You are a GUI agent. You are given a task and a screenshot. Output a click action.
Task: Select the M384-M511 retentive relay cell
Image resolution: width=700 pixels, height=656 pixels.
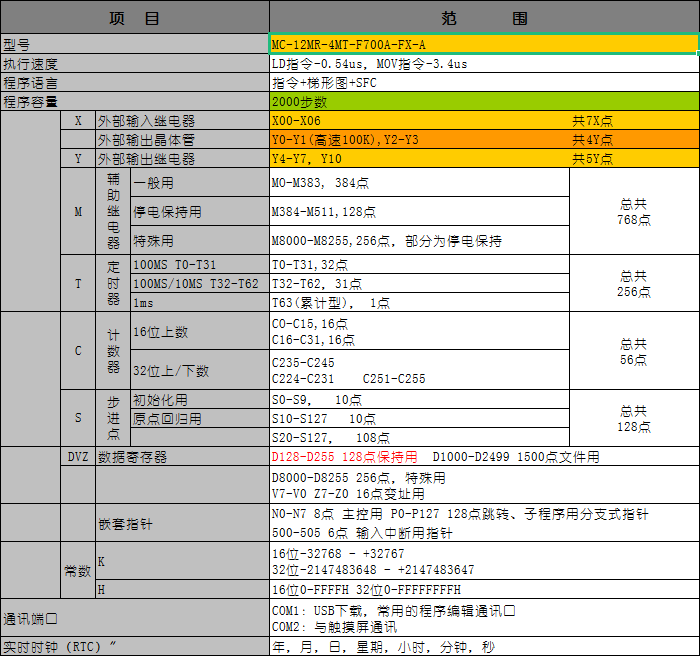(x=418, y=212)
